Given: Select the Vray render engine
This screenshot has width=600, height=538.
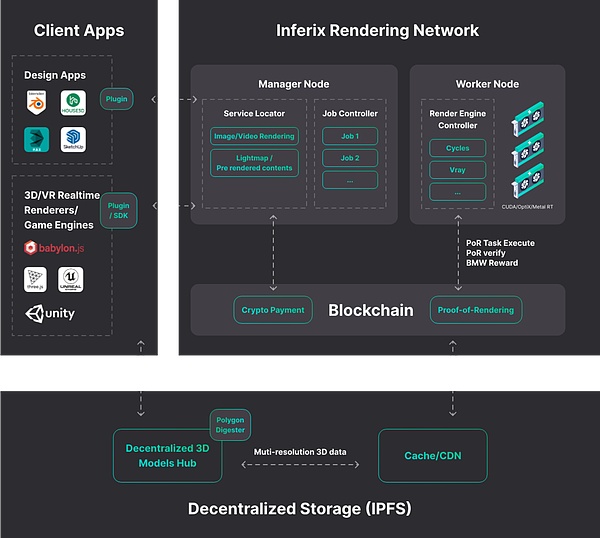Looking at the screenshot, I should click(x=457, y=170).
